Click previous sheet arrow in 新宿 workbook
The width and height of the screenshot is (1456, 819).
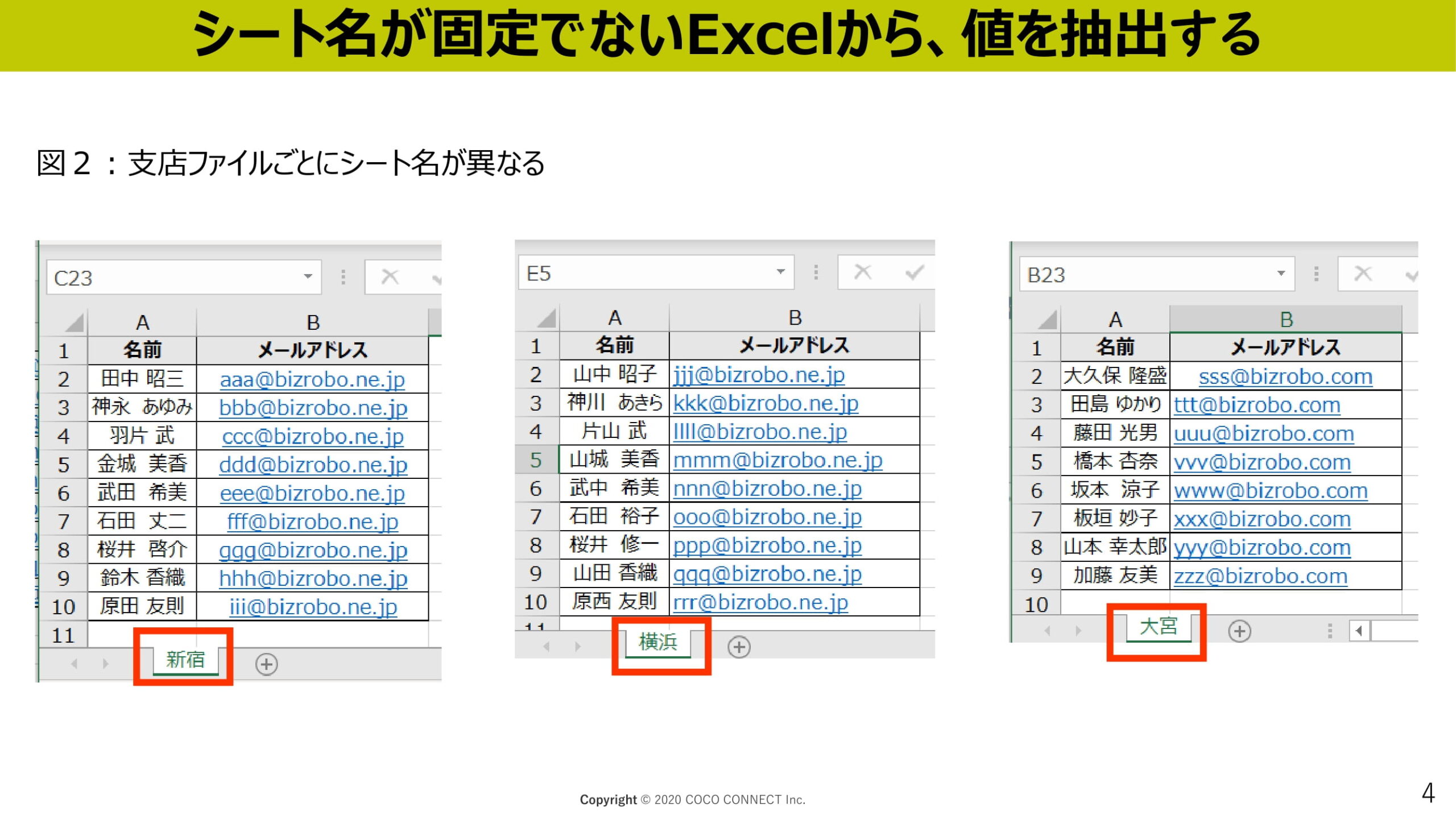(74, 664)
